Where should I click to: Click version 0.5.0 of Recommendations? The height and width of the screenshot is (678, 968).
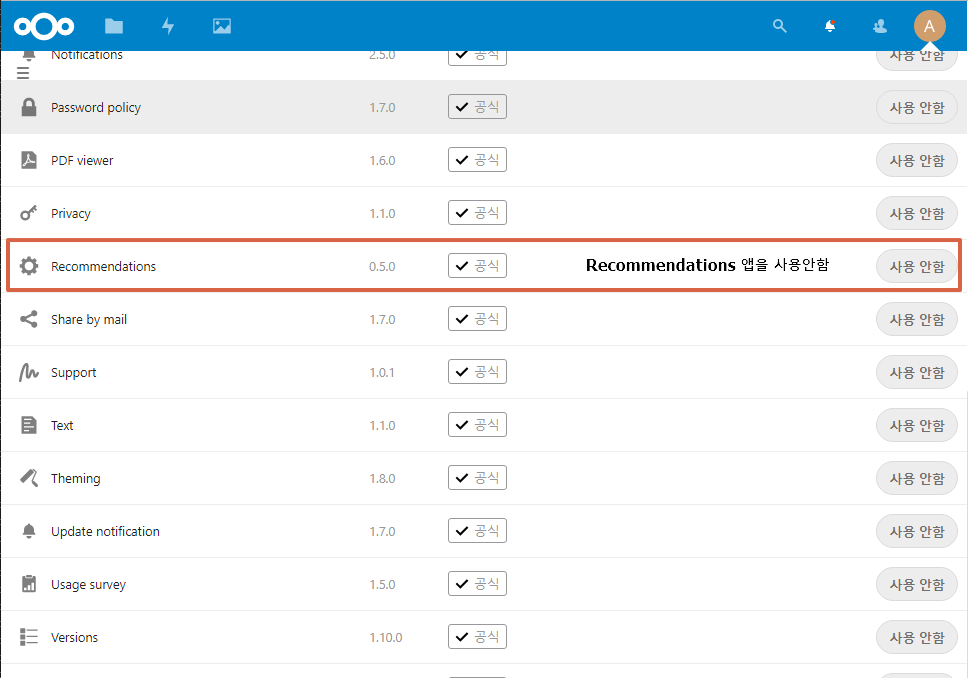[x=382, y=266]
